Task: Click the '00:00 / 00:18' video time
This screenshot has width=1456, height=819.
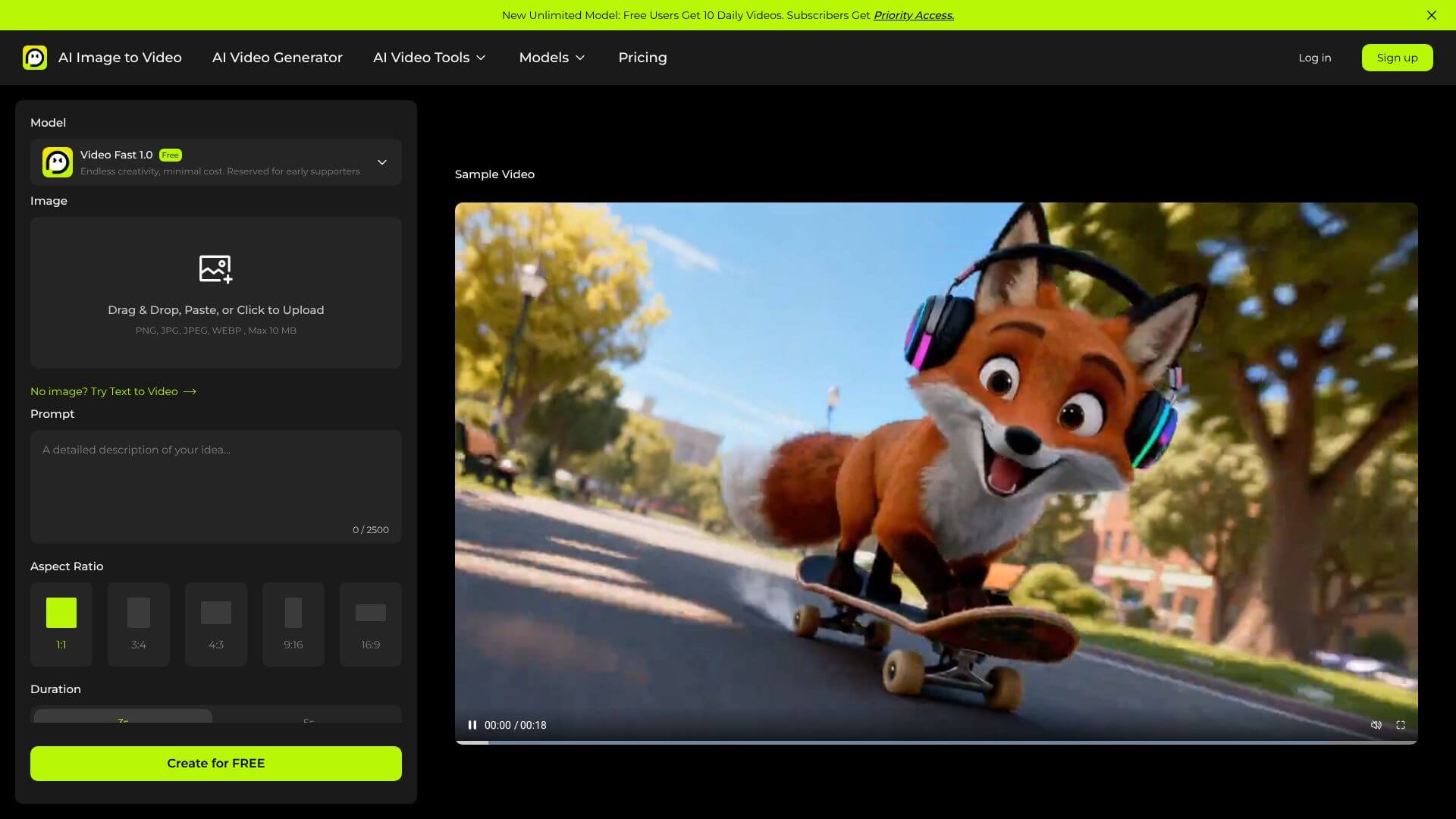Action: (515, 725)
